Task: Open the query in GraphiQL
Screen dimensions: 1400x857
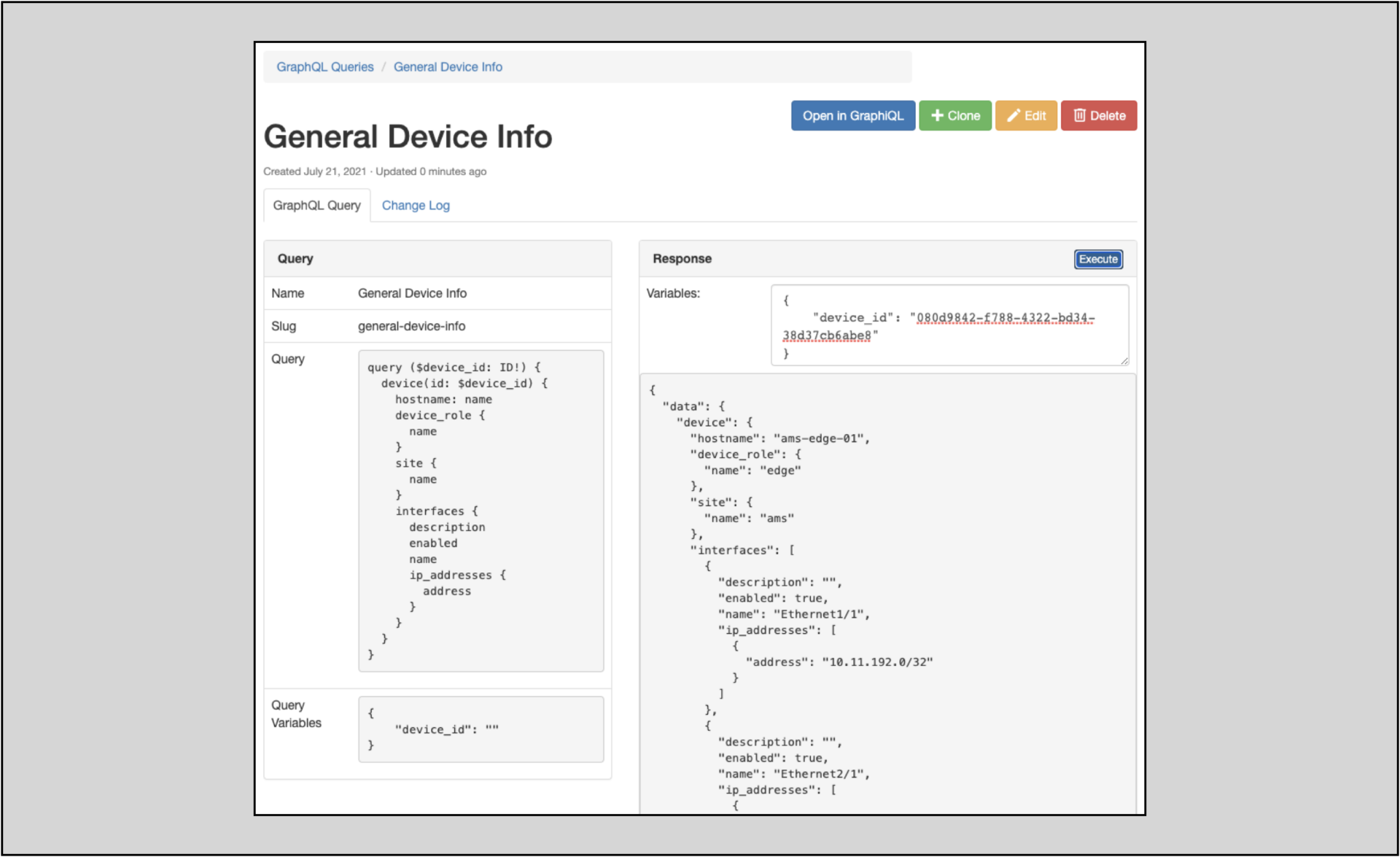Action: (852, 115)
